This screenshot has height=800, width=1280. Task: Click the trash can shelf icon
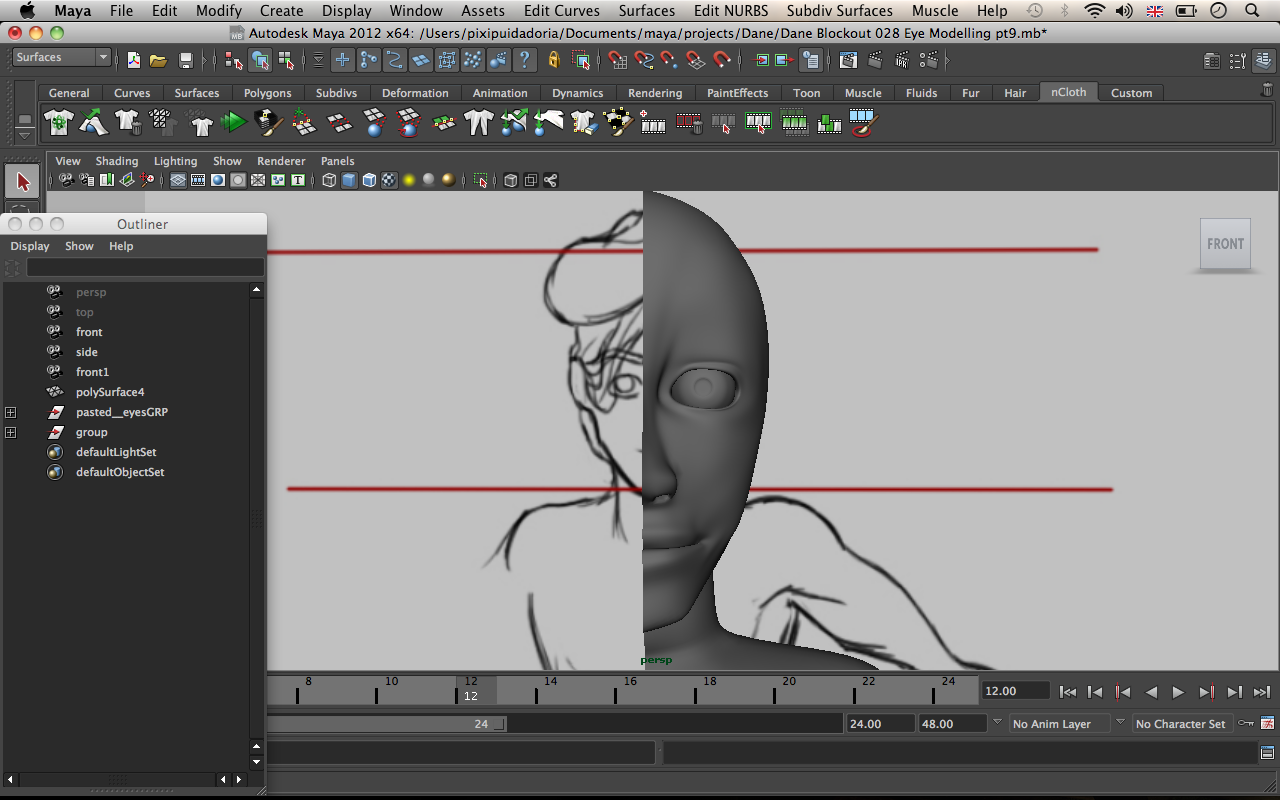pyautogui.click(x=1267, y=91)
